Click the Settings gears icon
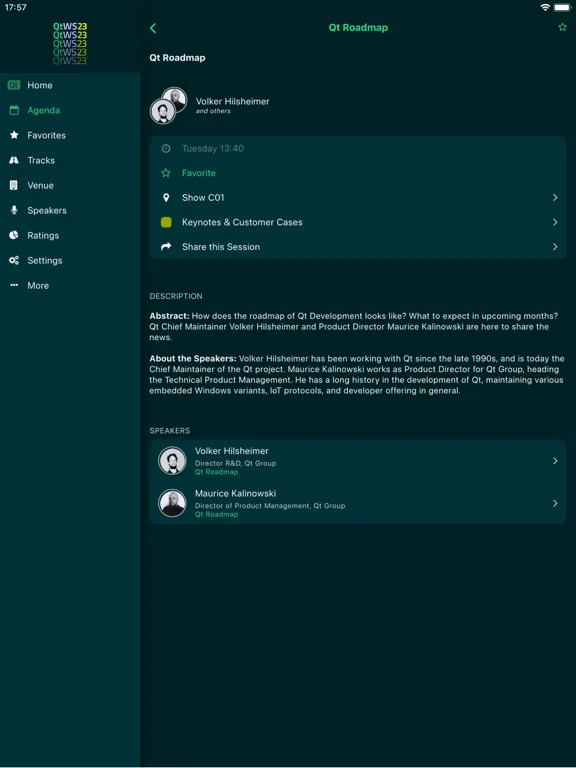This screenshot has width=576, height=768. point(14,260)
